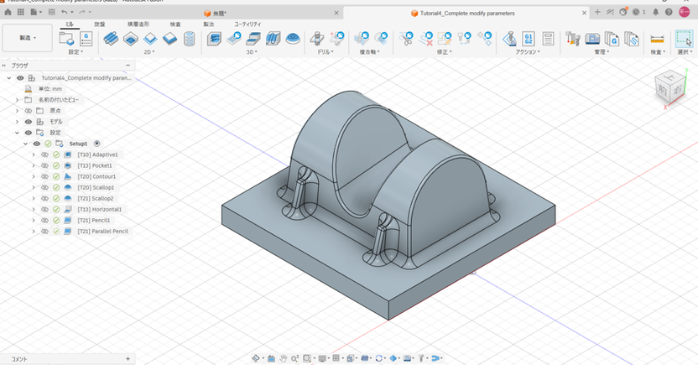Activate the Select window tool icon
698x365 pixels.
point(684,39)
